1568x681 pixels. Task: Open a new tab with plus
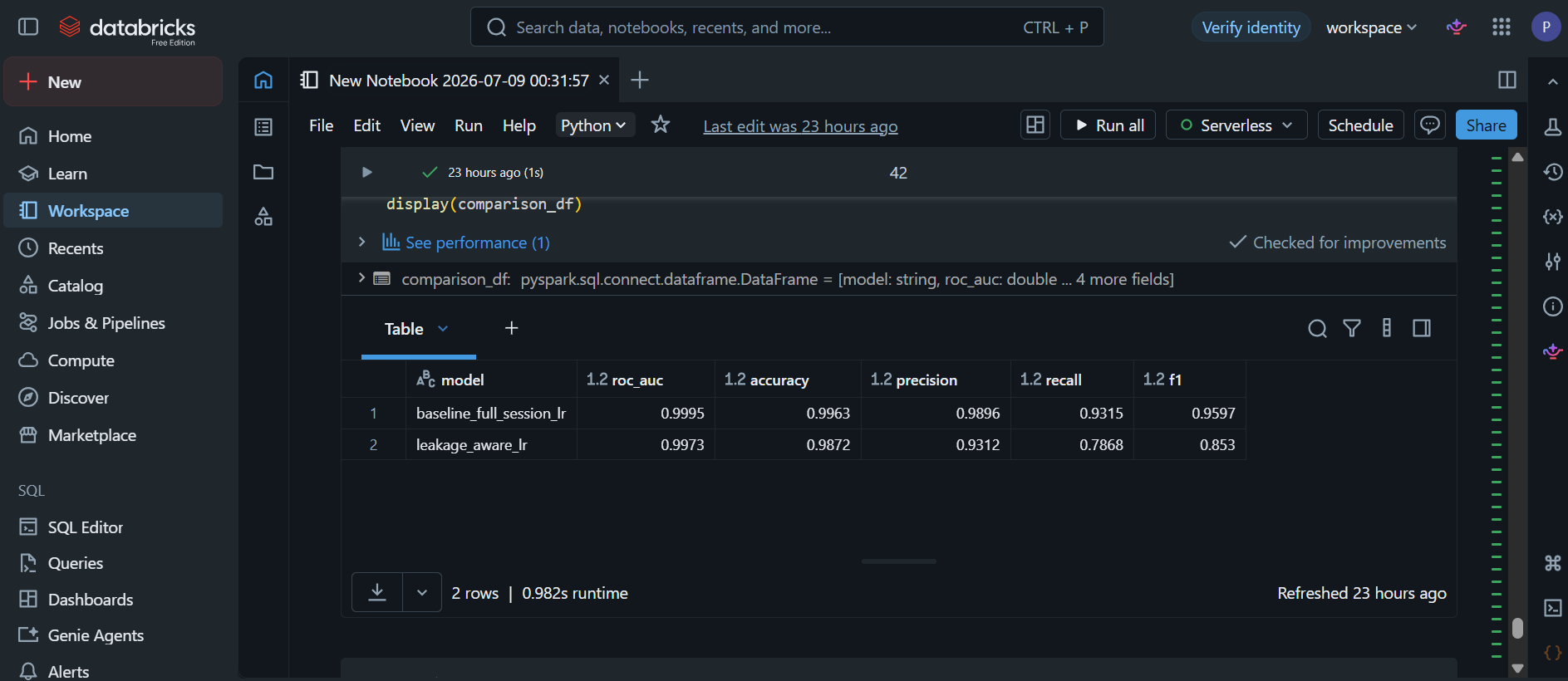[x=640, y=80]
